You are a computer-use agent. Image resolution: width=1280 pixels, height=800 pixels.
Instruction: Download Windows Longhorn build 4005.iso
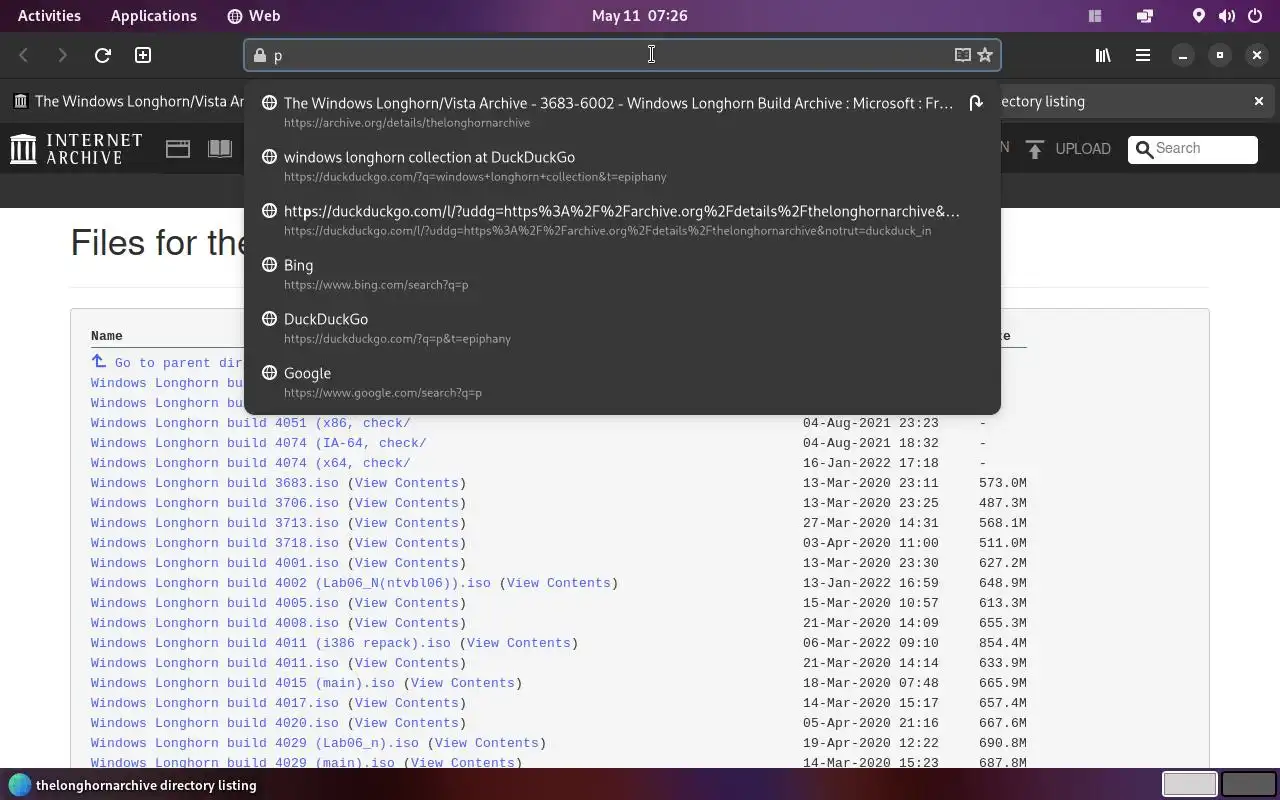215,603
